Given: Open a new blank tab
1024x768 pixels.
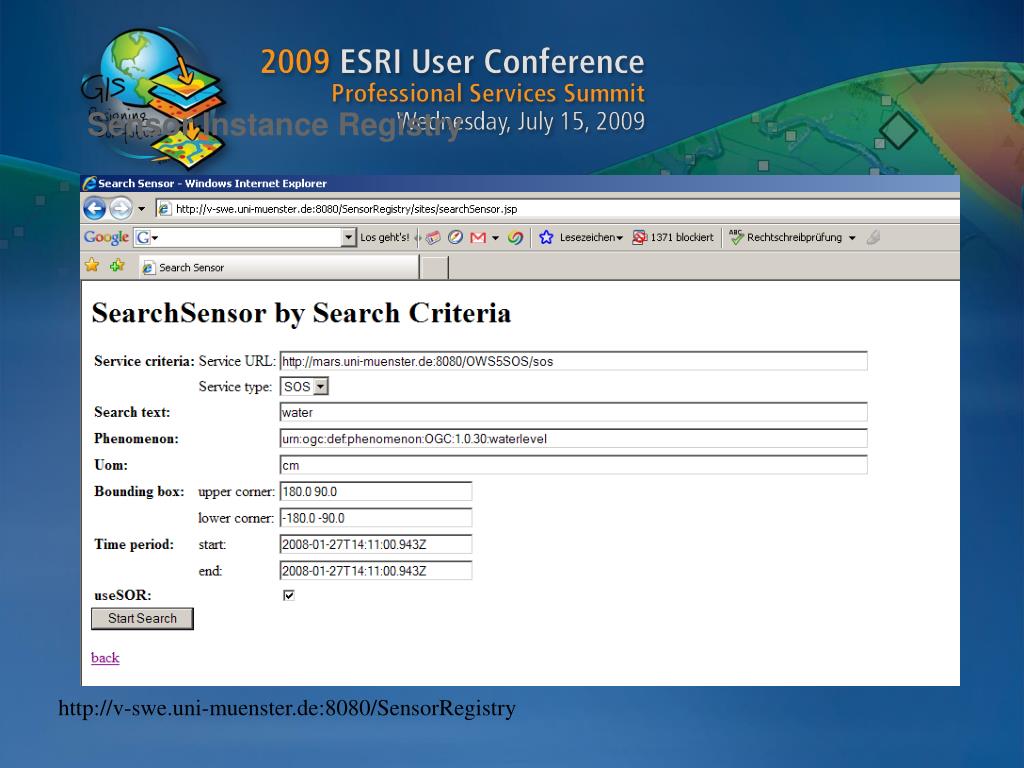Looking at the screenshot, I should [434, 268].
